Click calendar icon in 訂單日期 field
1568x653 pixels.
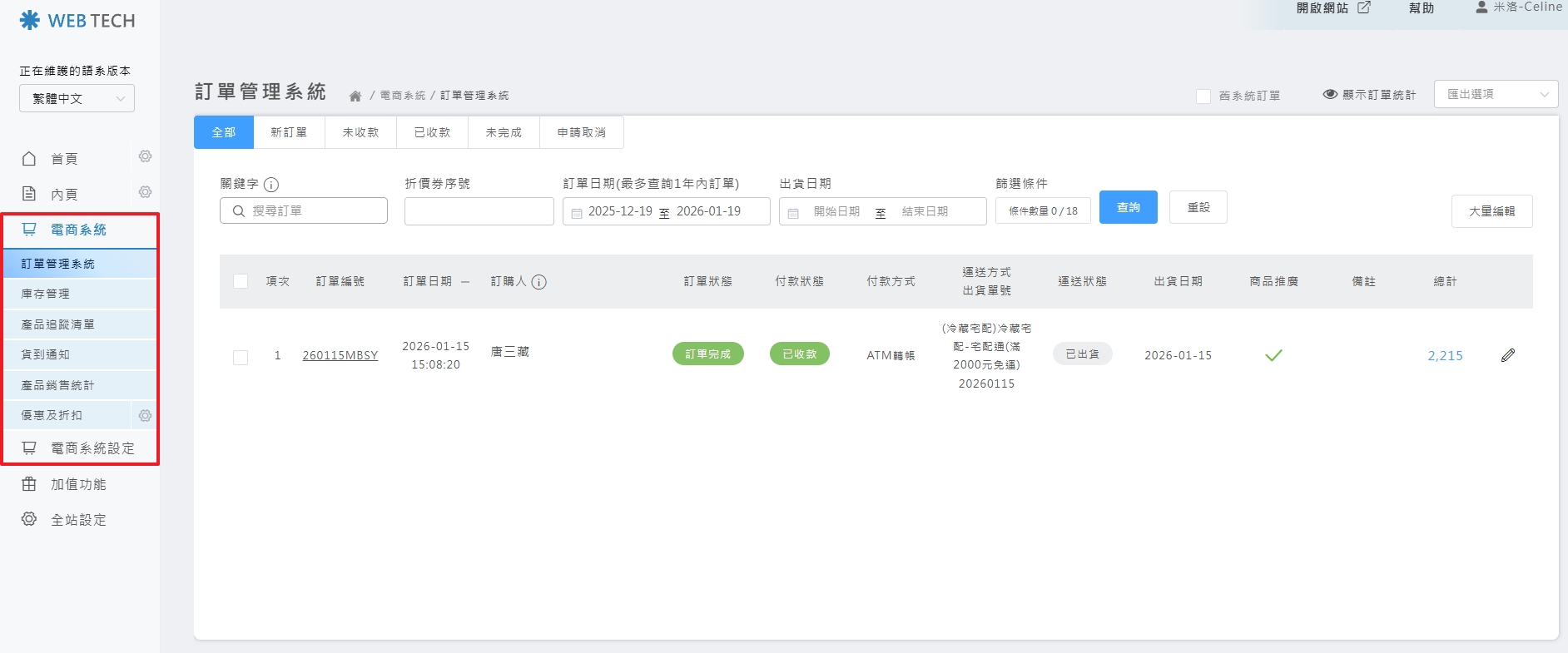[577, 213]
